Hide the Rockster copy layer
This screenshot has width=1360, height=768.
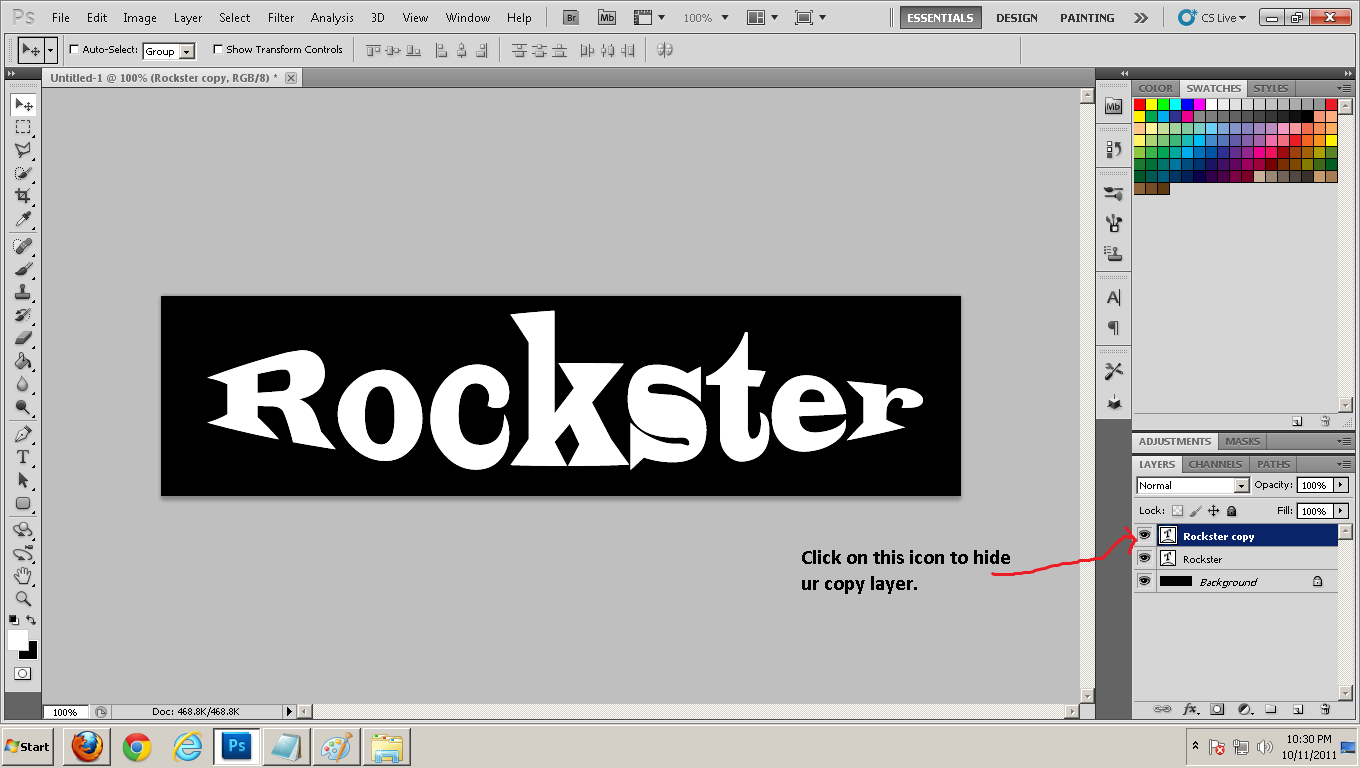pyautogui.click(x=1144, y=536)
